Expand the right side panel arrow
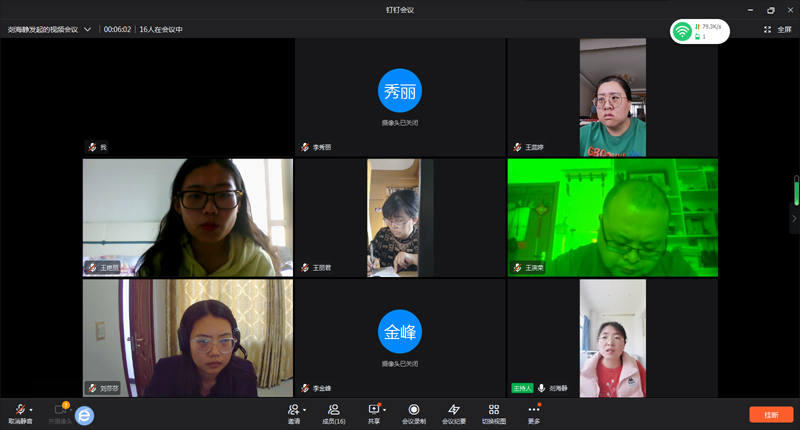The height and width of the screenshot is (430, 800). pos(794,217)
